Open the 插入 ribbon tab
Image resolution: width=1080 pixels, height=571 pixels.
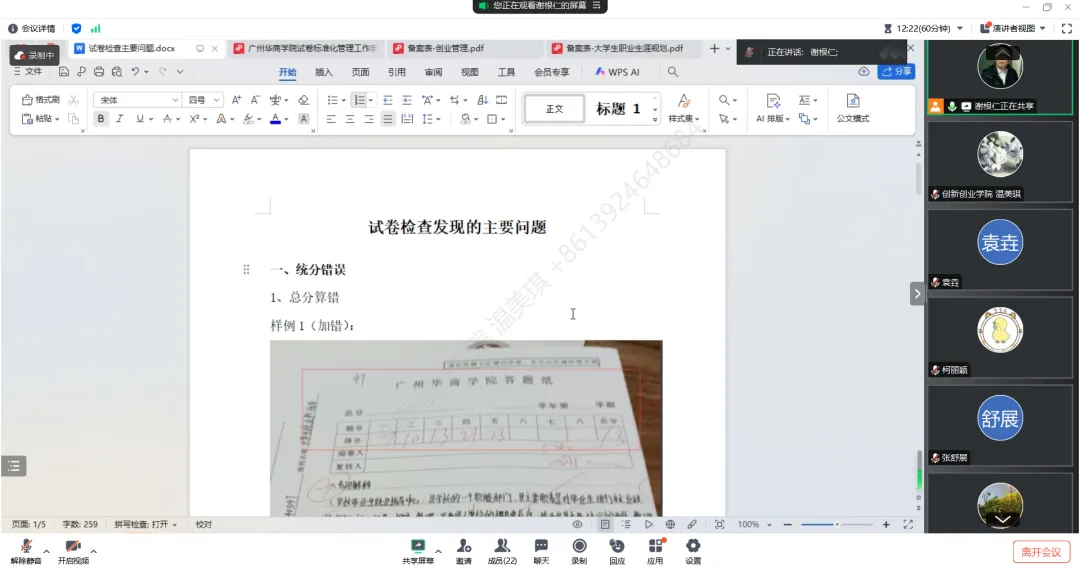324,72
